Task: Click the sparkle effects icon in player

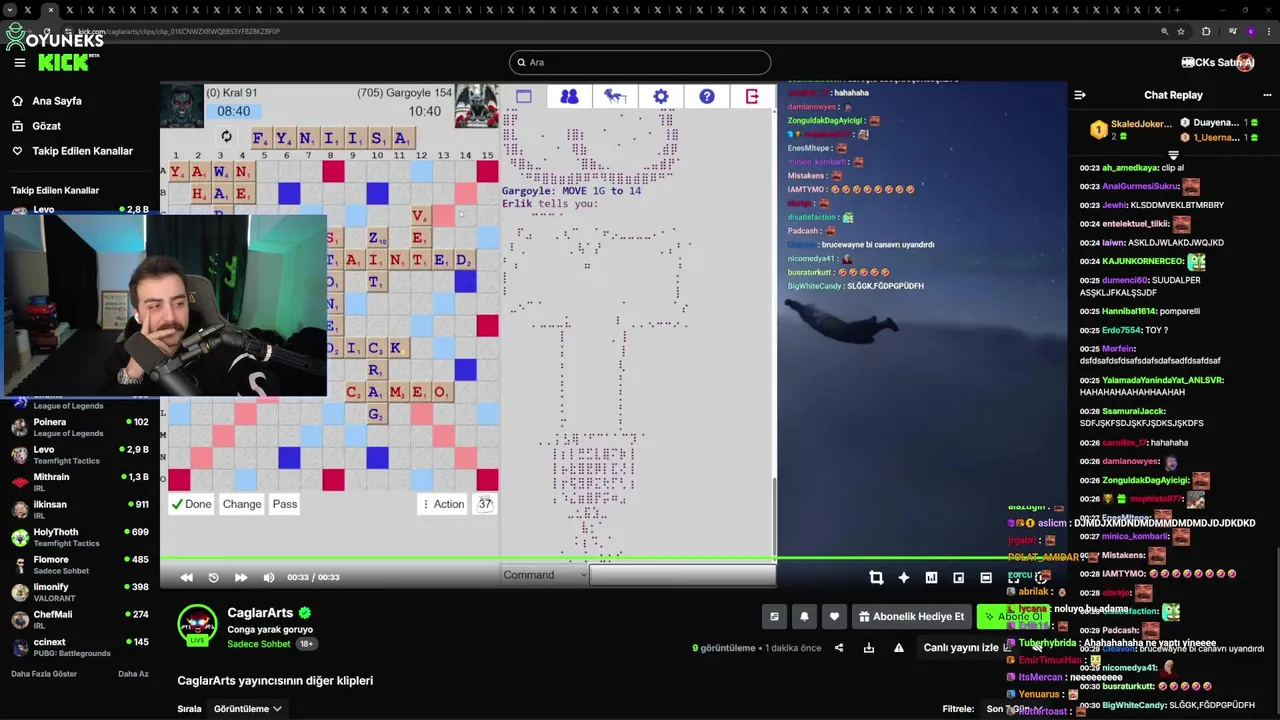Action: click(x=903, y=577)
